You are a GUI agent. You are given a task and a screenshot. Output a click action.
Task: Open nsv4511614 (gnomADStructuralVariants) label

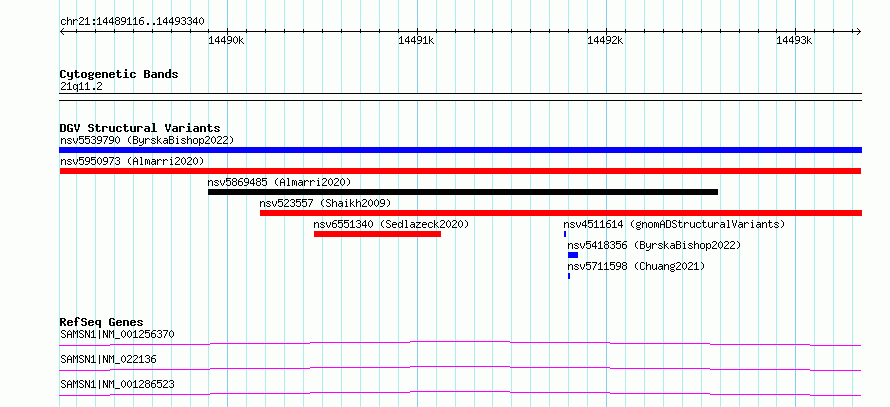click(674, 224)
